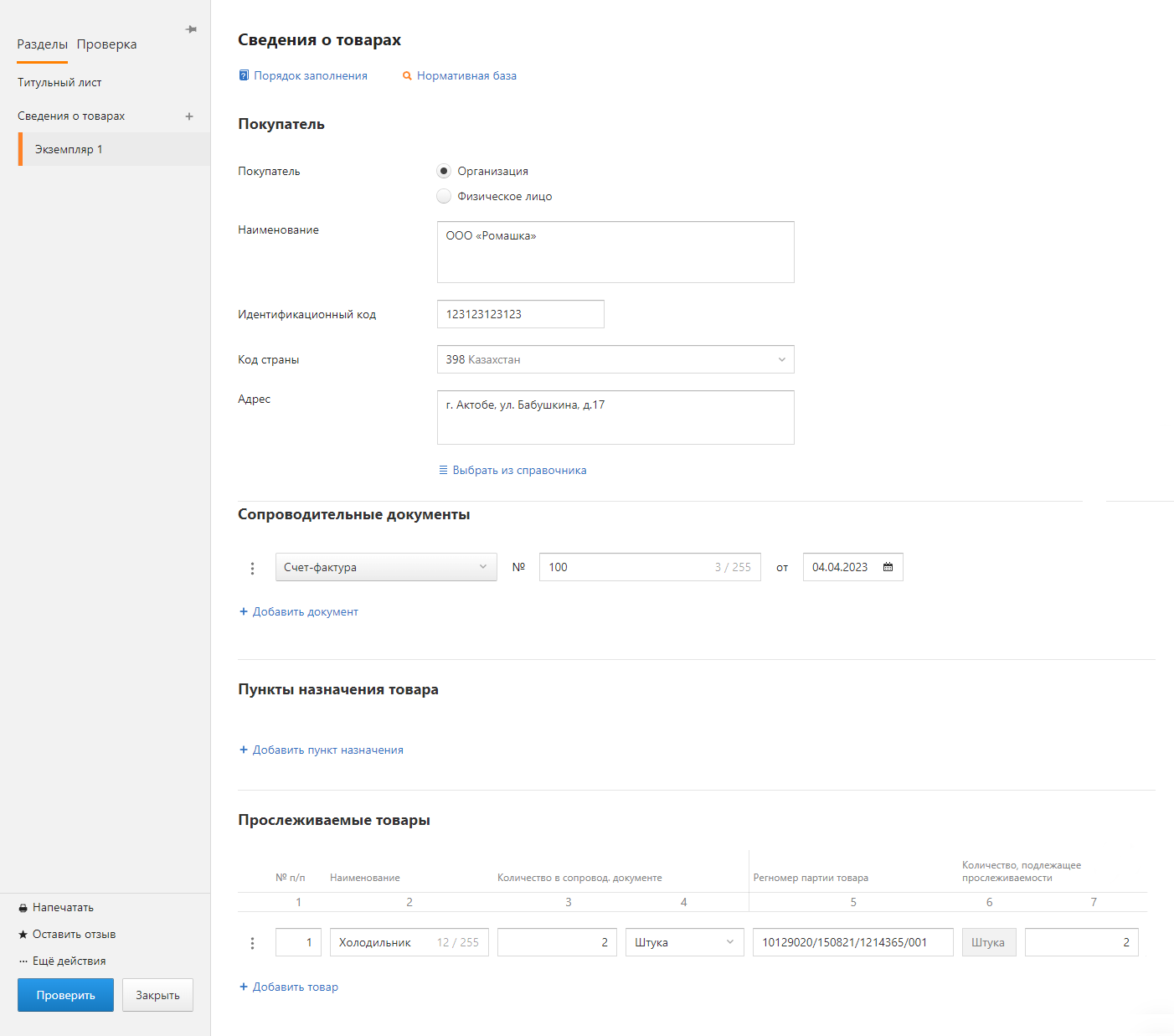
Task: Switch to Проверка tab
Action: [x=106, y=44]
